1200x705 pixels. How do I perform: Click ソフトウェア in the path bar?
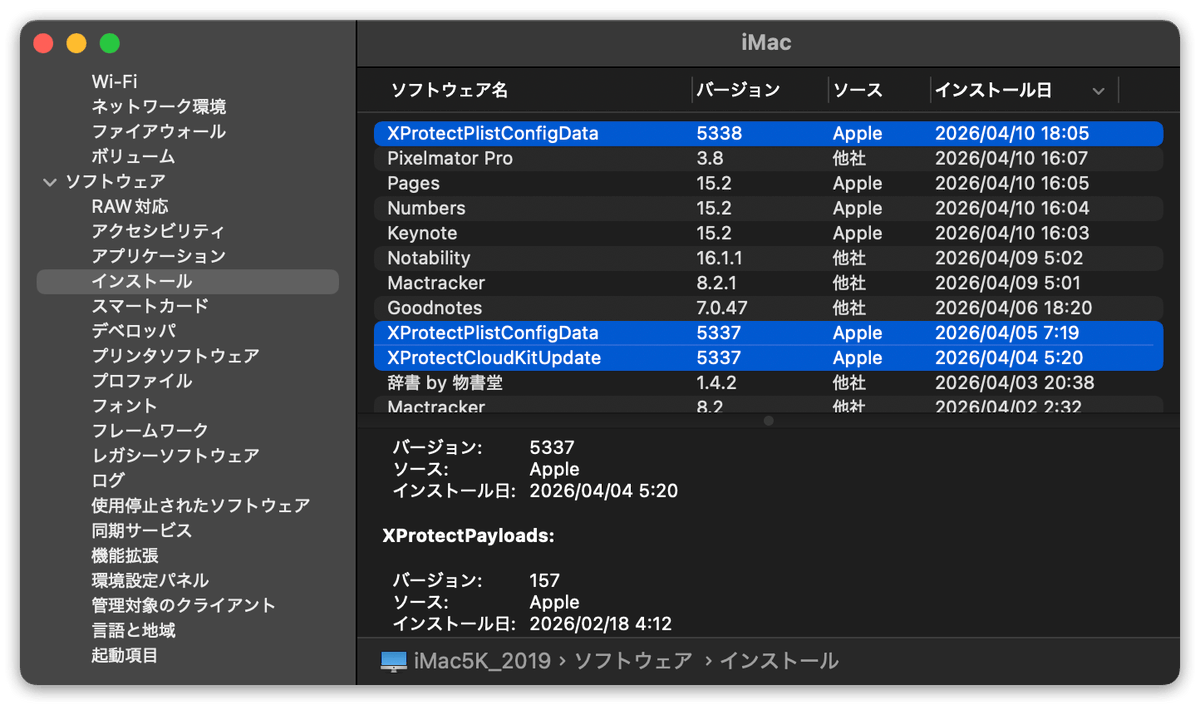click(x=633, y=661)
